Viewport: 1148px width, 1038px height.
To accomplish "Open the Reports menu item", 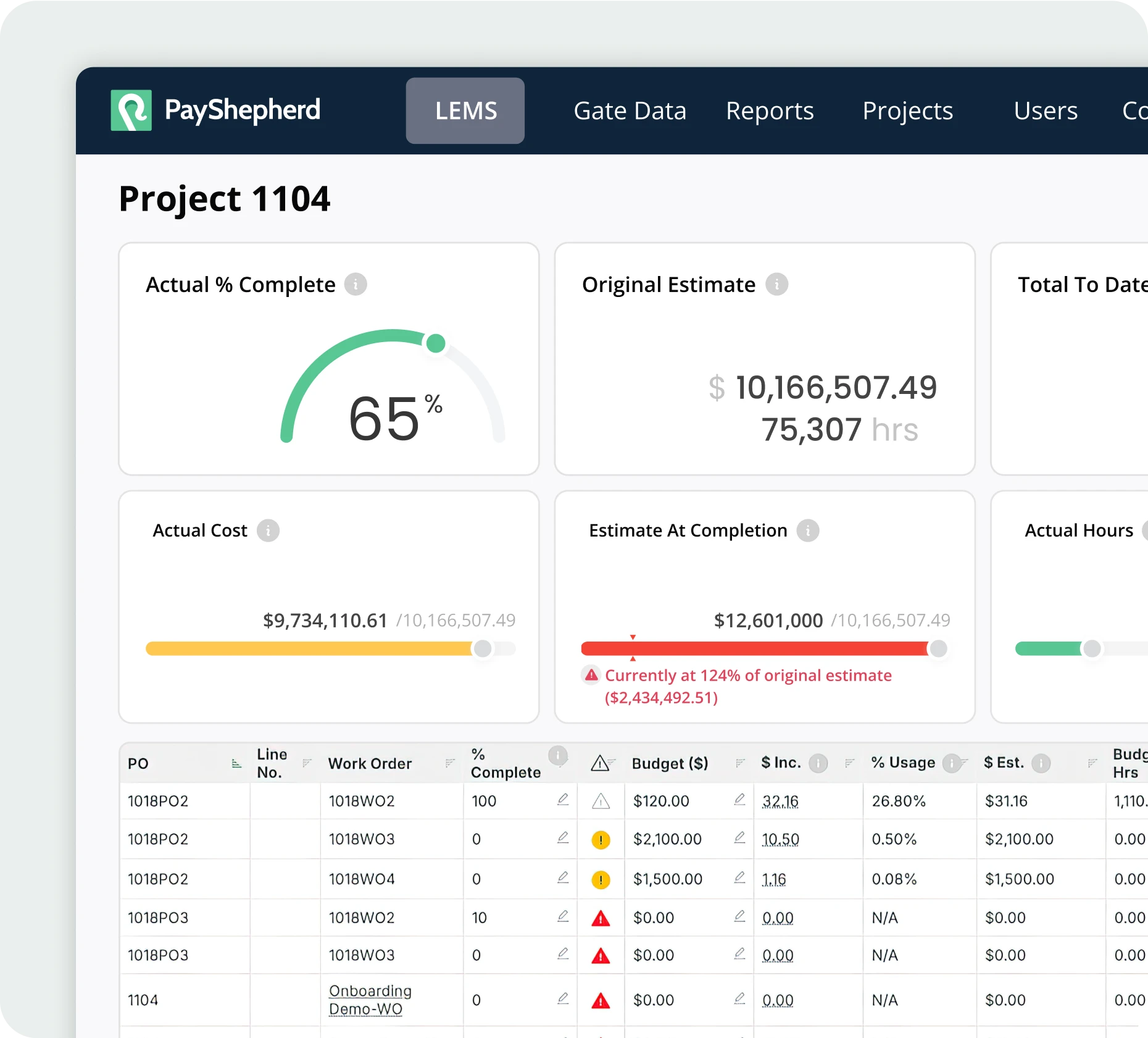I will [x=770, y=111].
